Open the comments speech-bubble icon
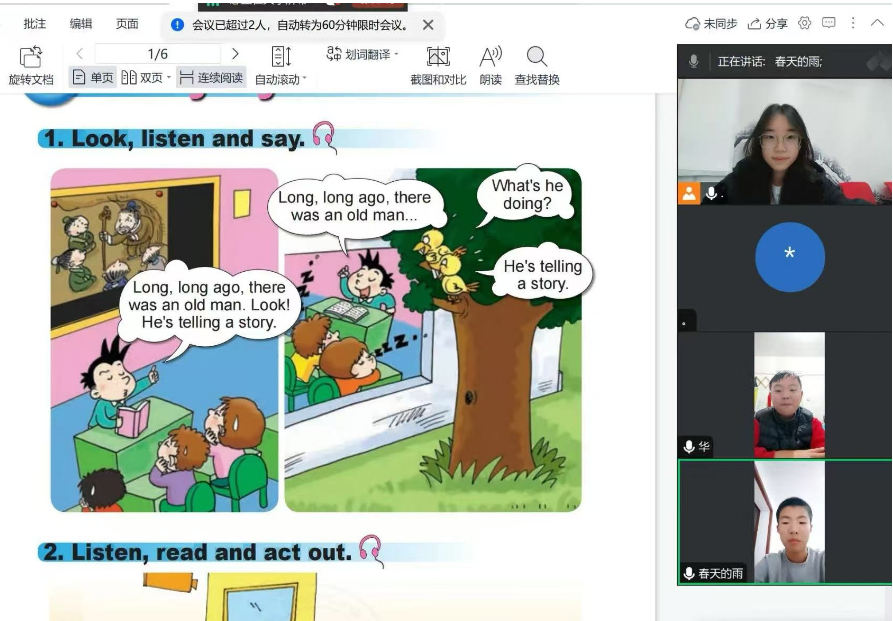The image size is (893, 621). pos(829,23)
